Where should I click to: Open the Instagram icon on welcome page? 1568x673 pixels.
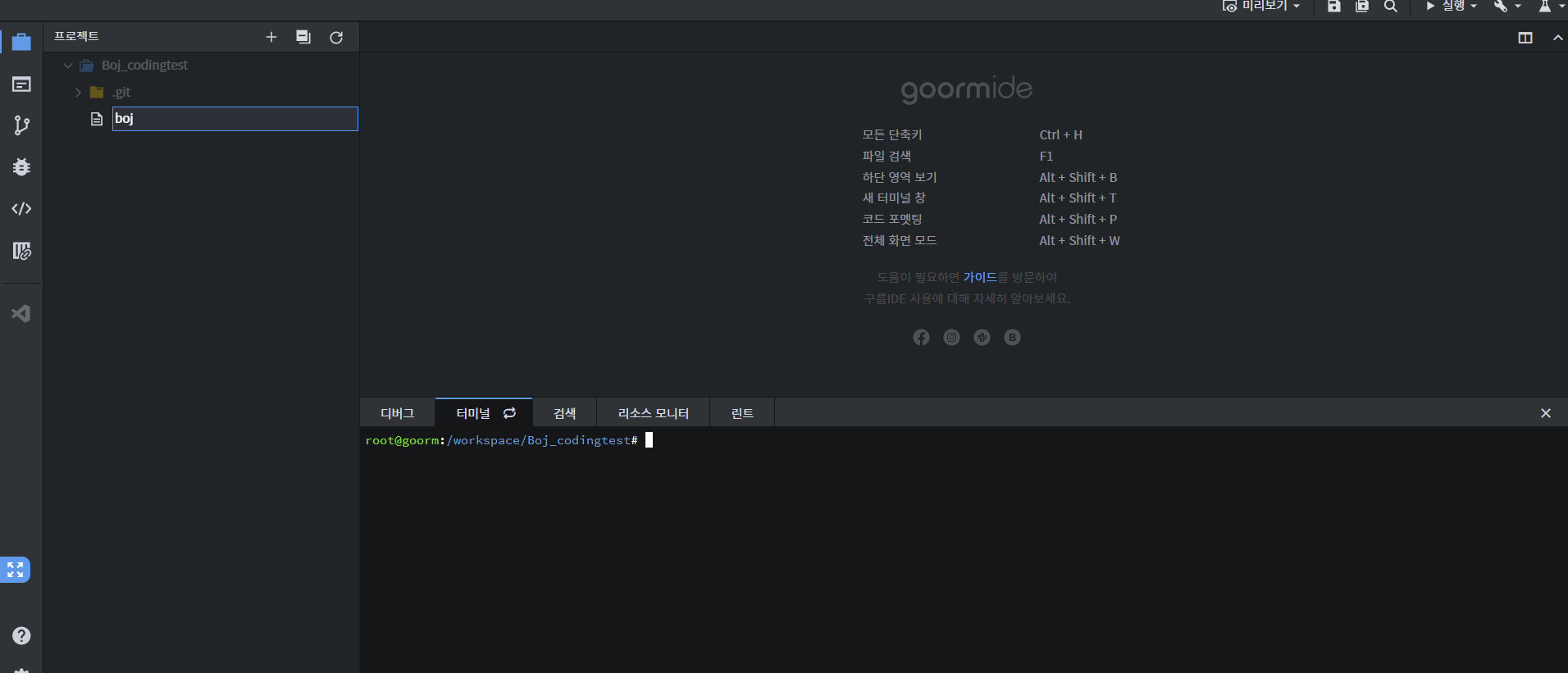coord(951,338)
